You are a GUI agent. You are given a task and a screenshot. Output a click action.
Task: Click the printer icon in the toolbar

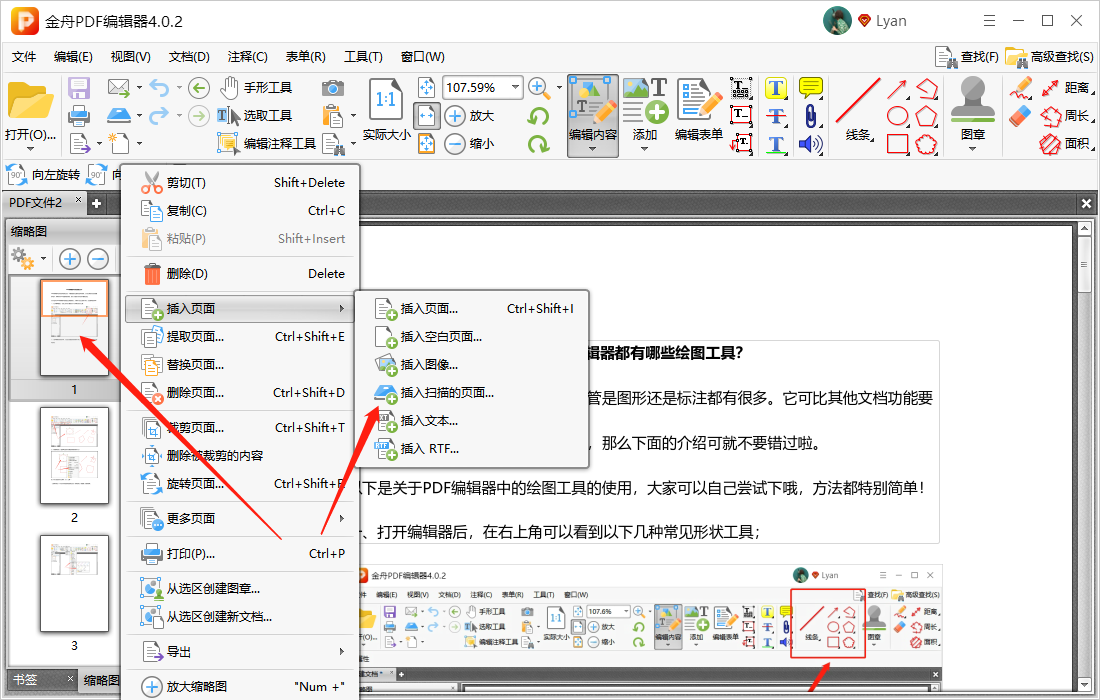[79, 116]
